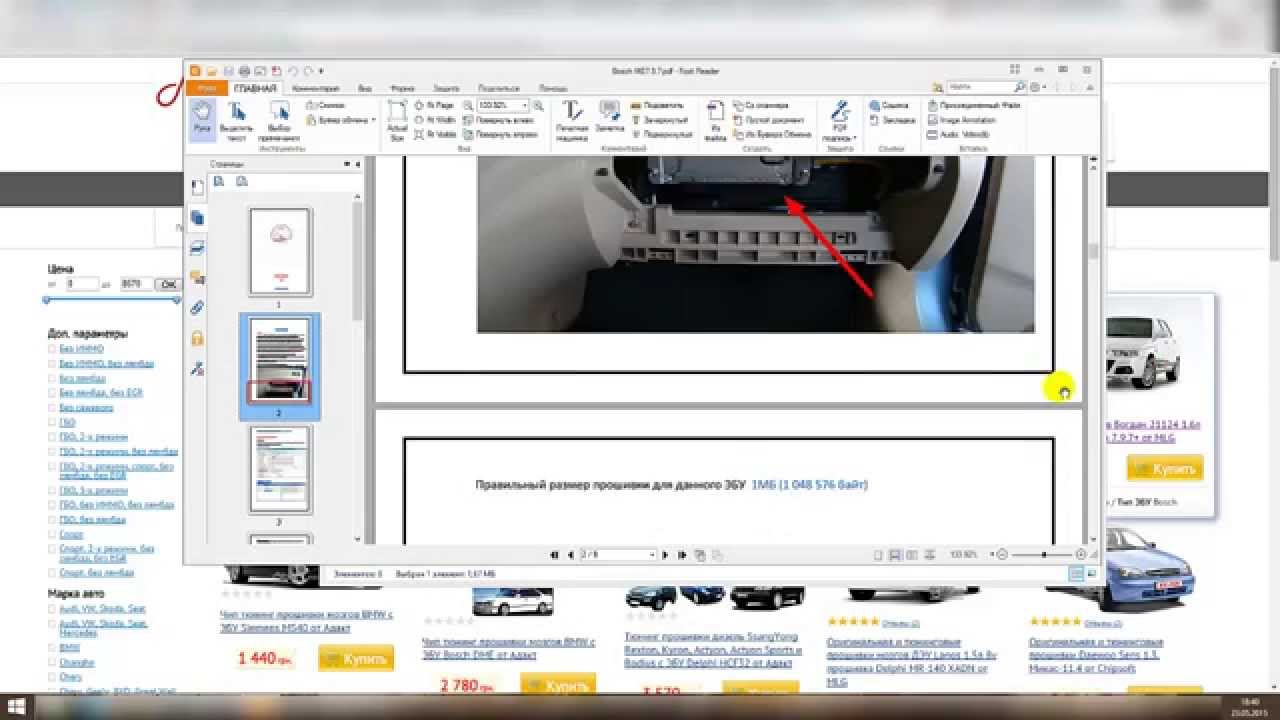Viewport: 1280px width, 720px height.
Task: Click the zoom slider in Foxit status bar
Action: 1044,554
